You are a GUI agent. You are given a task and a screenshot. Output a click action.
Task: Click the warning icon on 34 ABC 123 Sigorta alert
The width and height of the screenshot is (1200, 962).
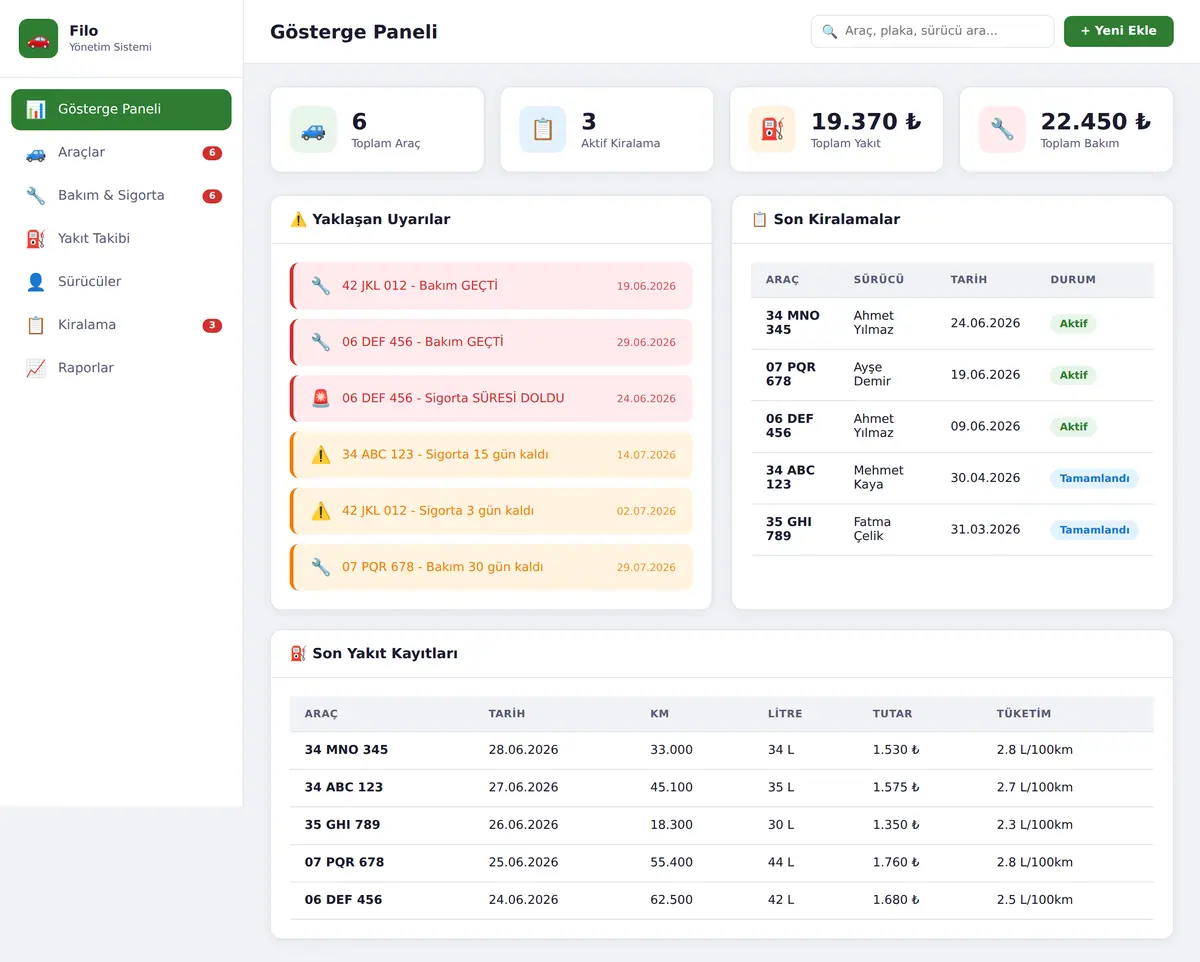(x=321, y=455)
